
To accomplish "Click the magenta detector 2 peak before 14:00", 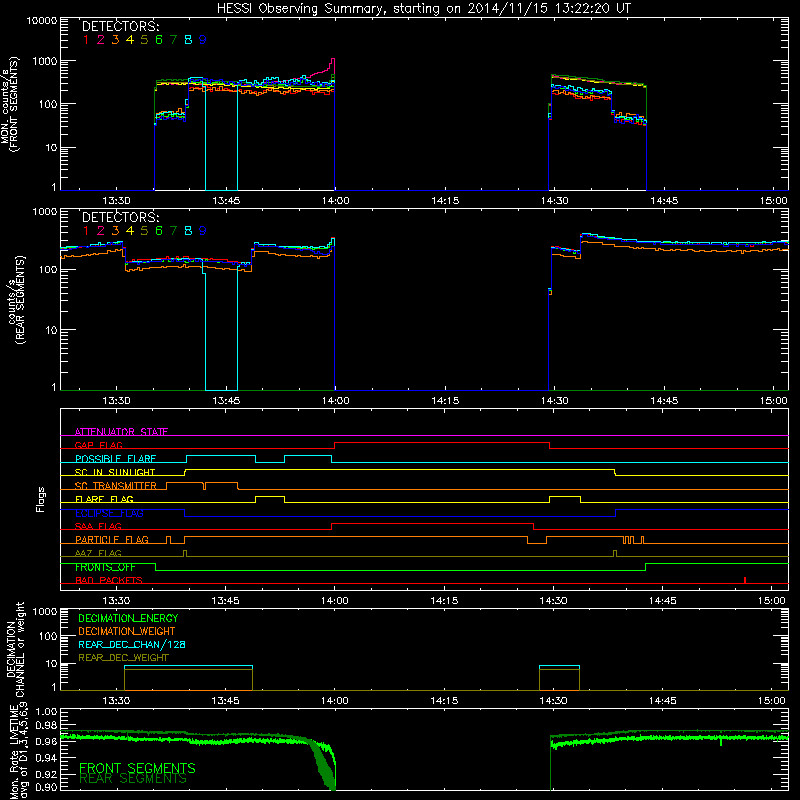I will click(333, 61).
